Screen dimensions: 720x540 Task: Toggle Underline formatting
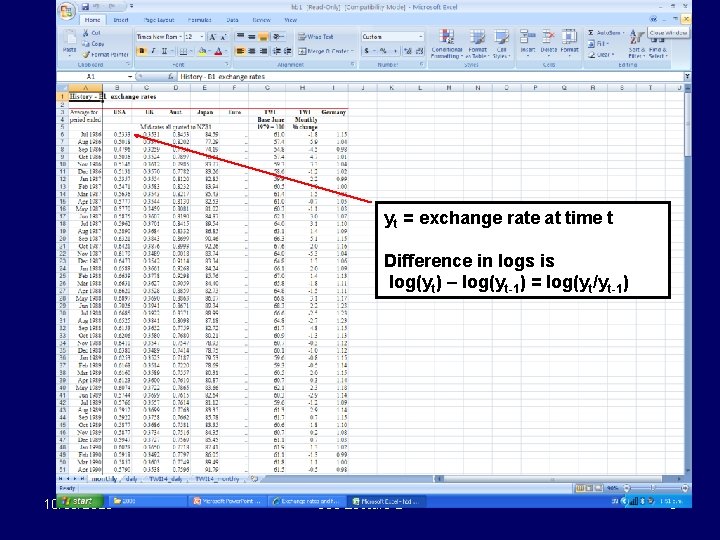click(x=164, y=51)
